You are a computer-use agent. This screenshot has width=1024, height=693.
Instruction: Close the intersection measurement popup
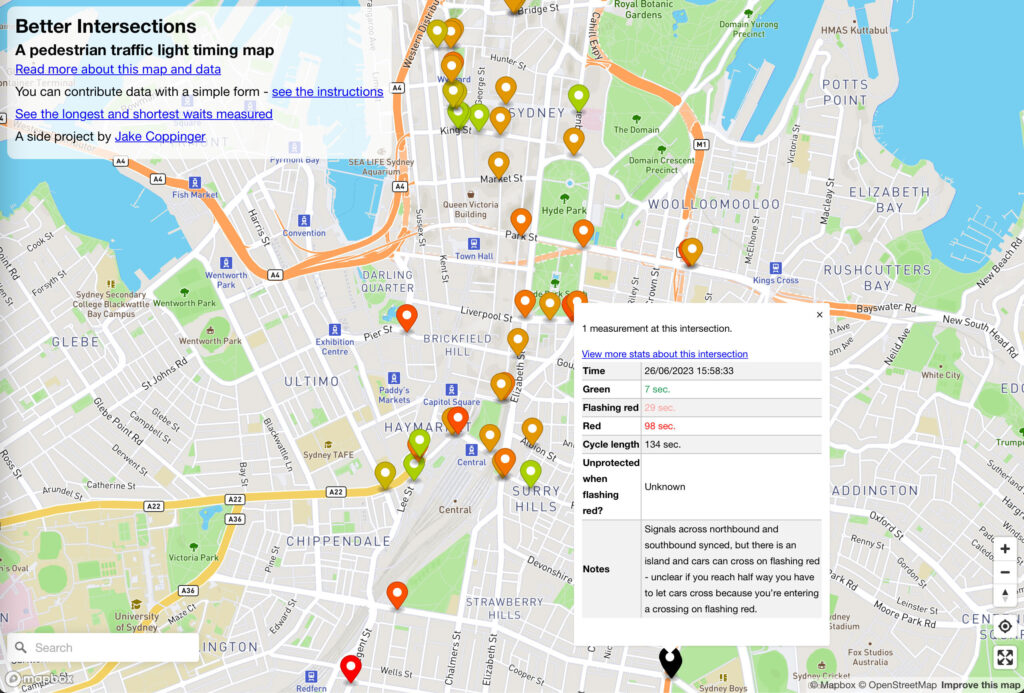pos(818,314)
